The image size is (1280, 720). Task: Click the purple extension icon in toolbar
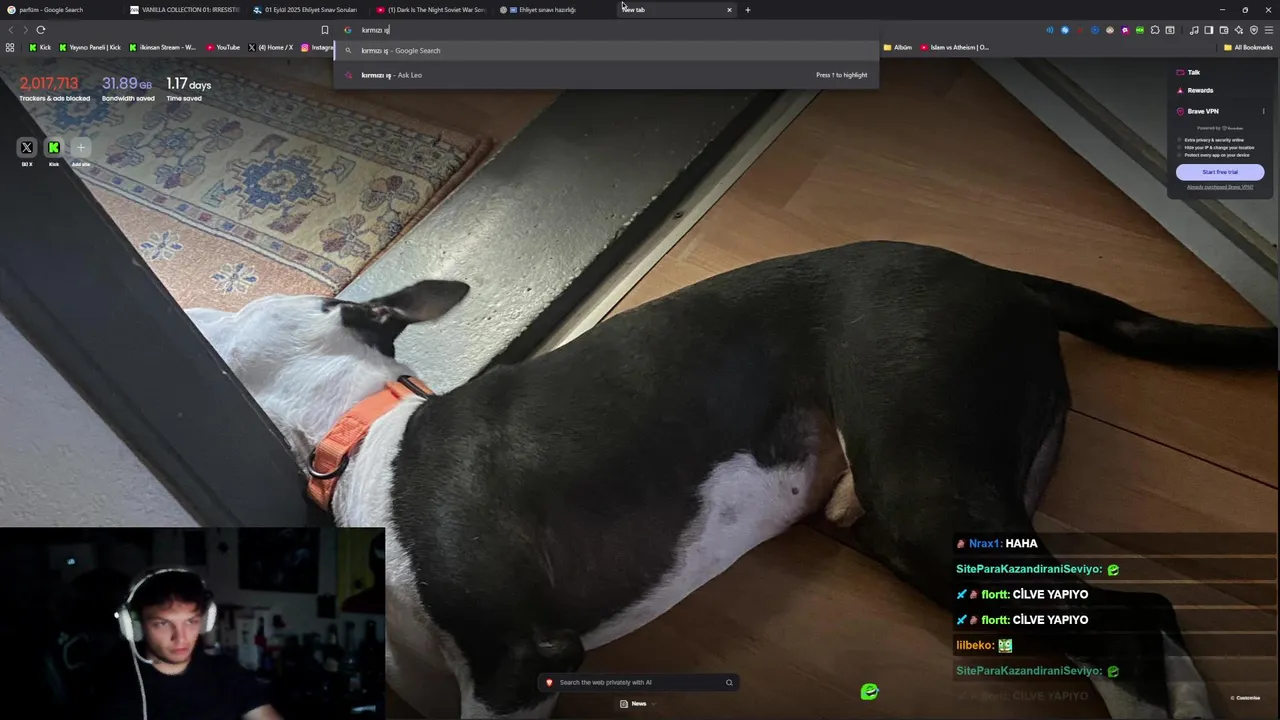(x=1125, y=30)
